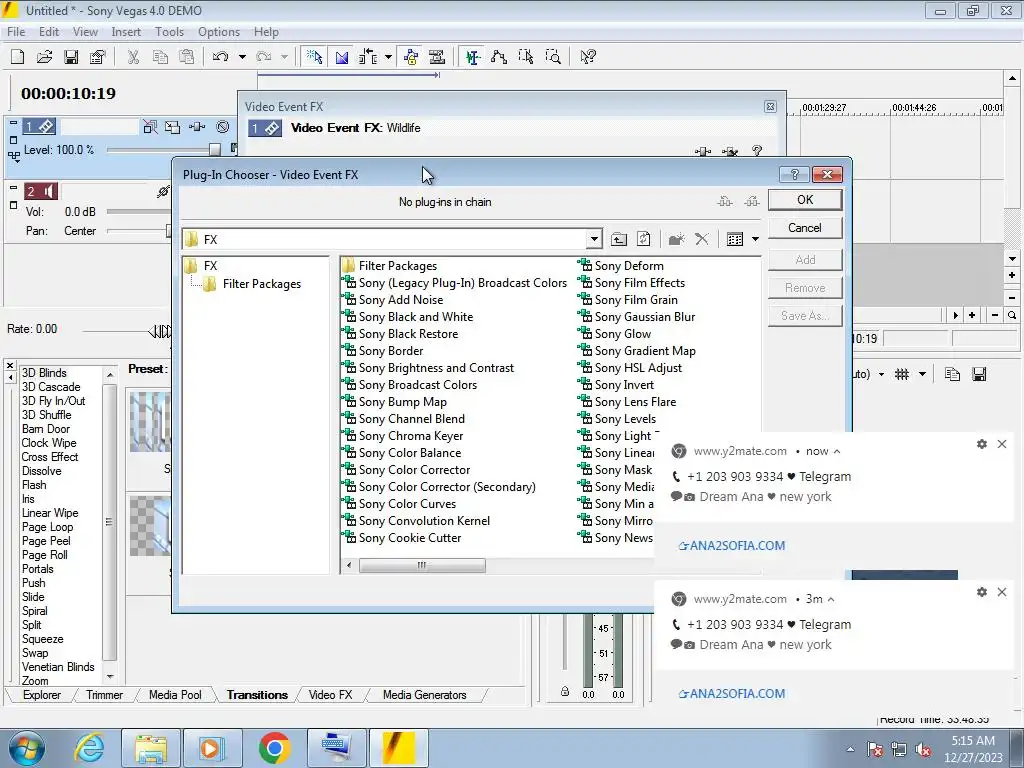1024x768 pixels.
Task: Expand the FX folder path combo box
Action: 594,239
